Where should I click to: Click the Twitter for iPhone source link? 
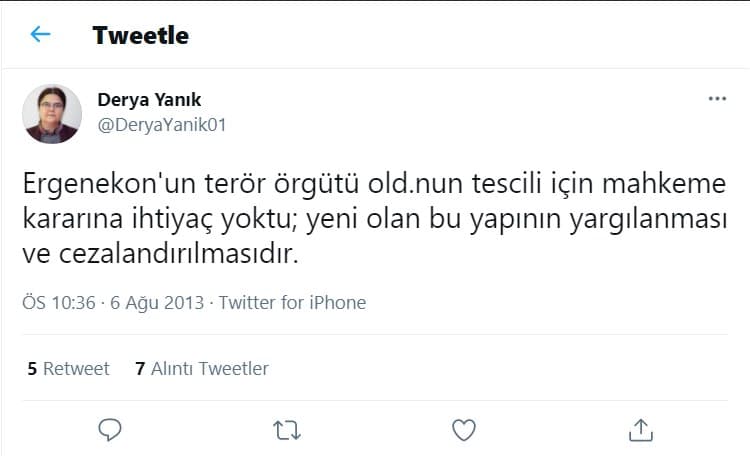pos(292,302)
